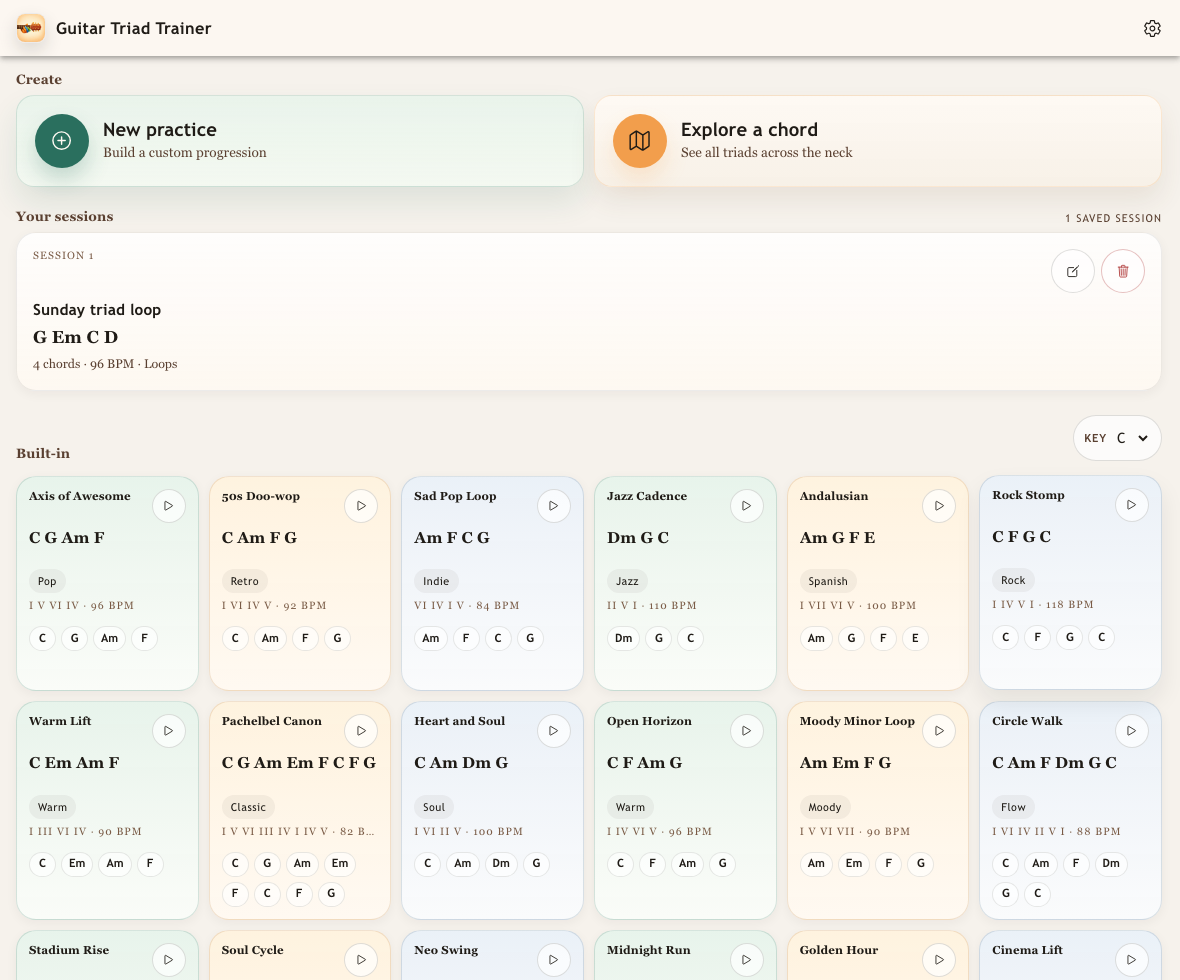Click the Jazz tag on Jazz Cadence
This screenshot has width=1180, height=980.
(628, 581)
